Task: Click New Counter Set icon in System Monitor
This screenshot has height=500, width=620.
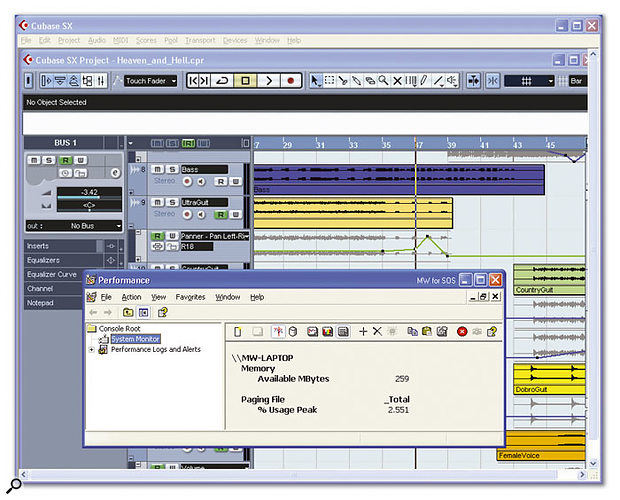Action: pos(238,332)
